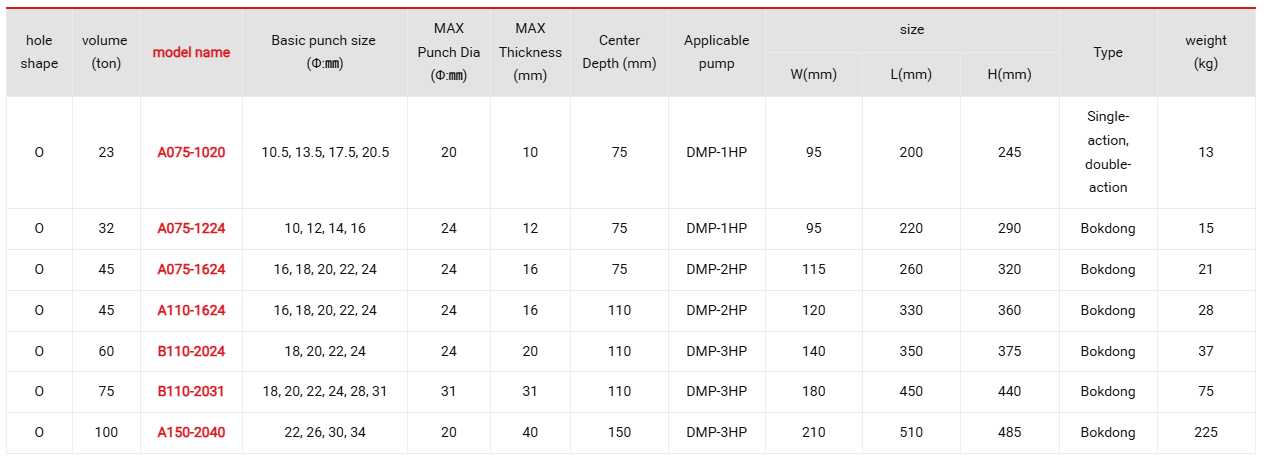Click the 'MAX Thickness' column header
This screenshot has width=1268, height=473.
click(x=530, y=52)
